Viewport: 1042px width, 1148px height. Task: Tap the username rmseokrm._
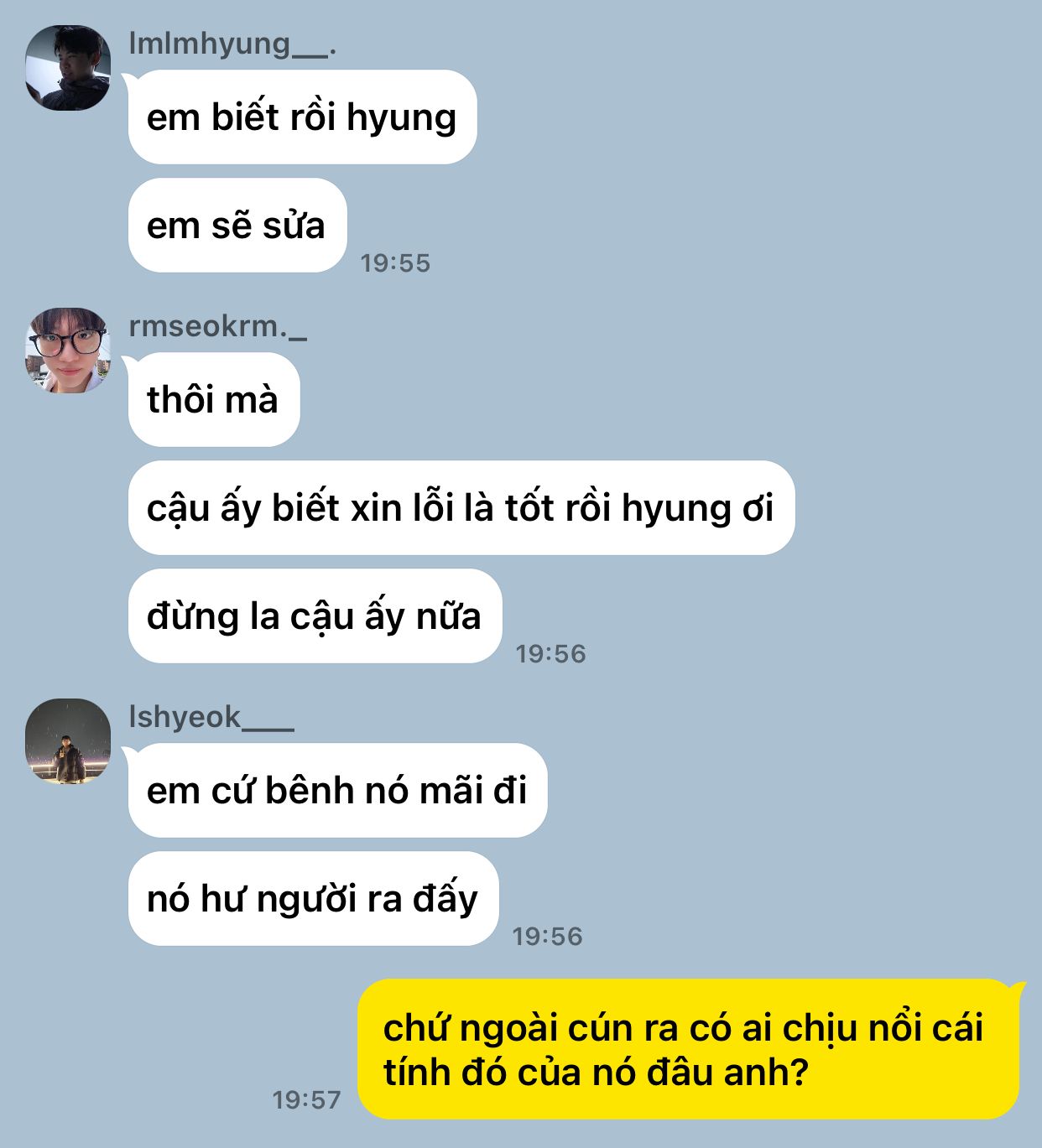coord(218,326)
